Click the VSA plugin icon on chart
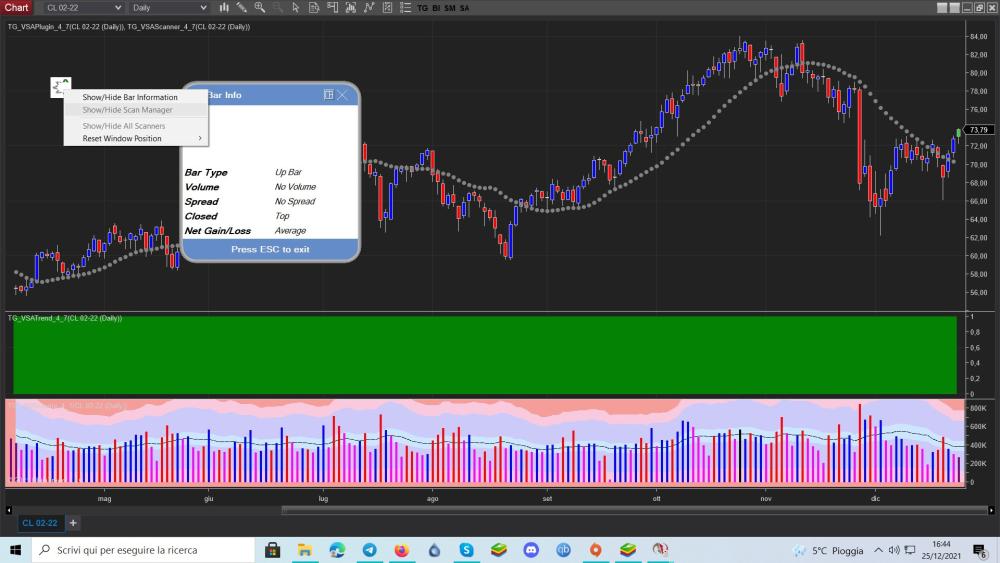 click(x=61, y=87)
